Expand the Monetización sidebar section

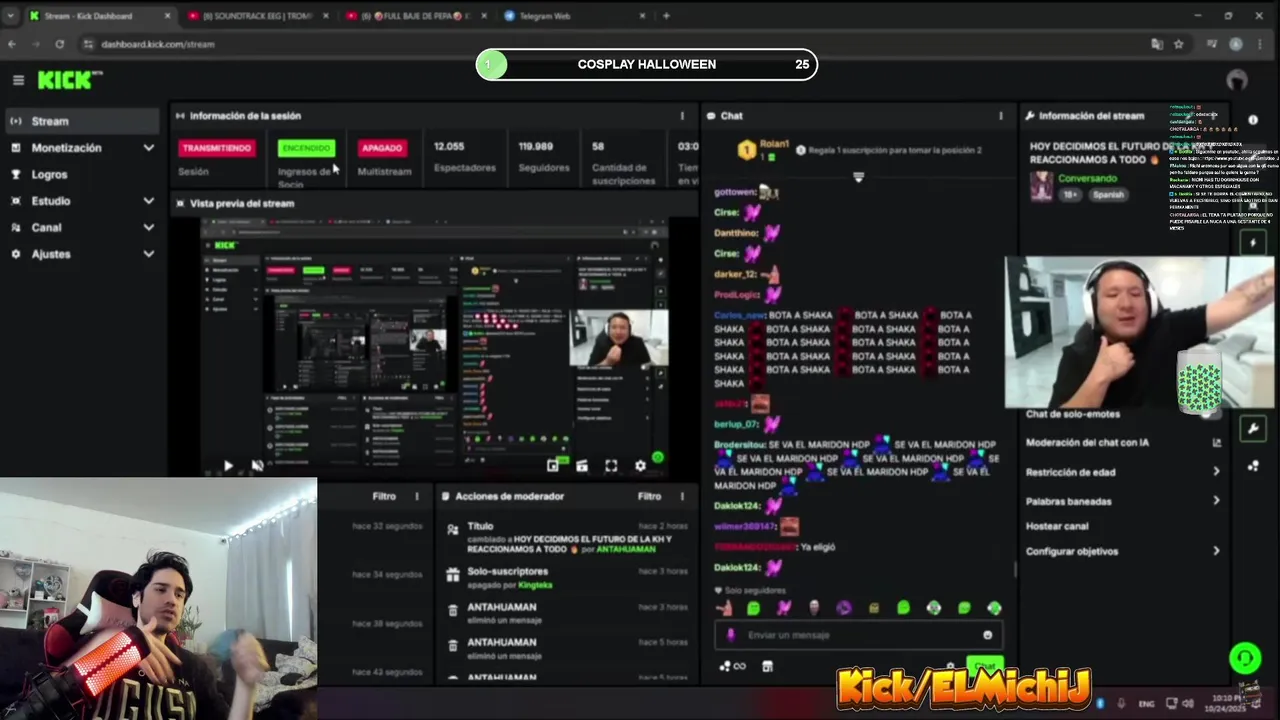(x=80, y=148)
